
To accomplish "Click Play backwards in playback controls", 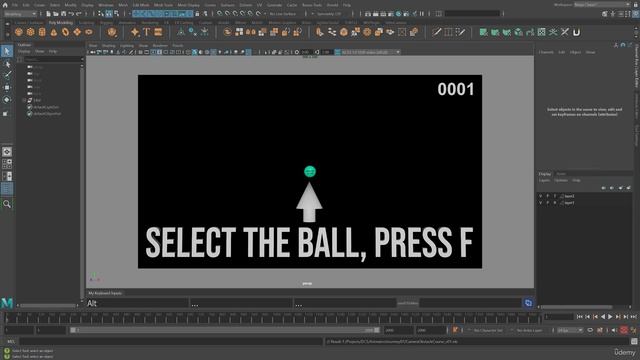I will [603, 317].
